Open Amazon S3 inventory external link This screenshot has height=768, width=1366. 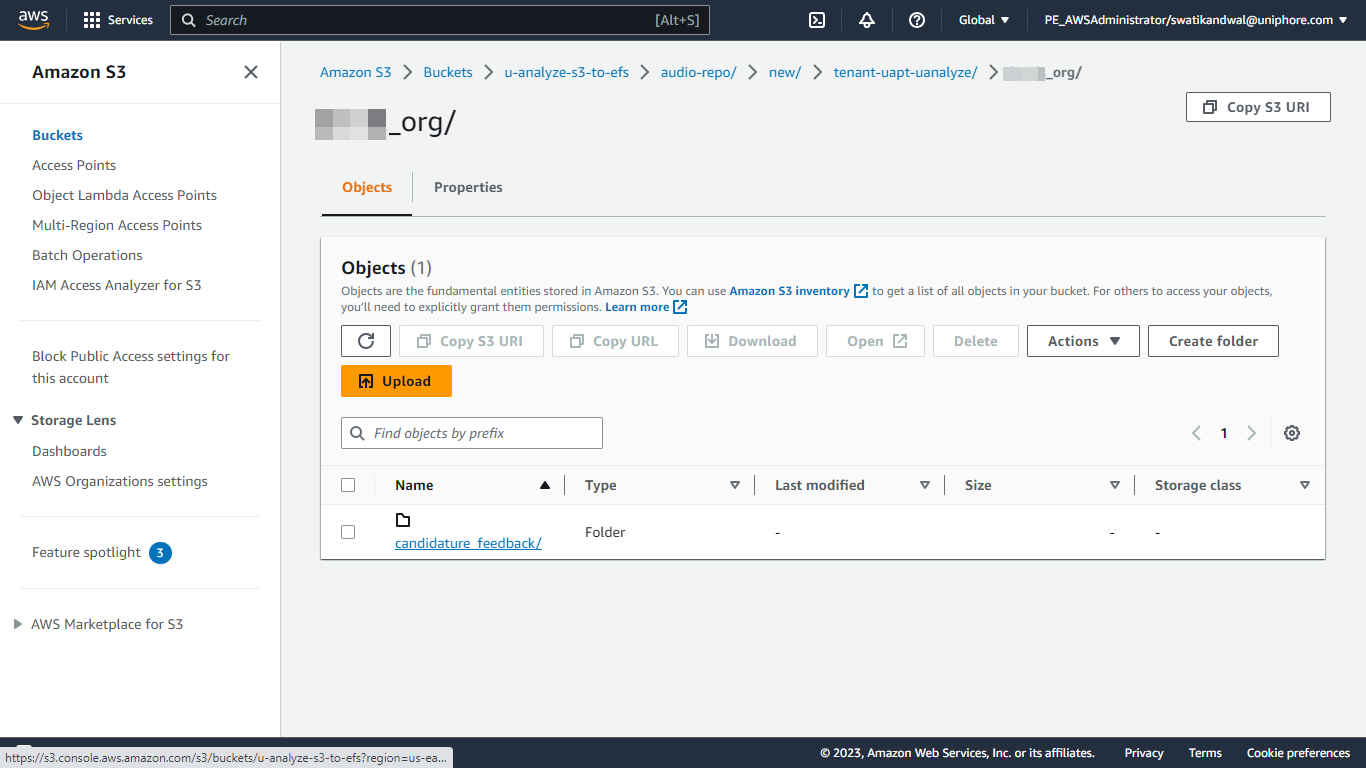pyautogui.click(x=798, y=291)
